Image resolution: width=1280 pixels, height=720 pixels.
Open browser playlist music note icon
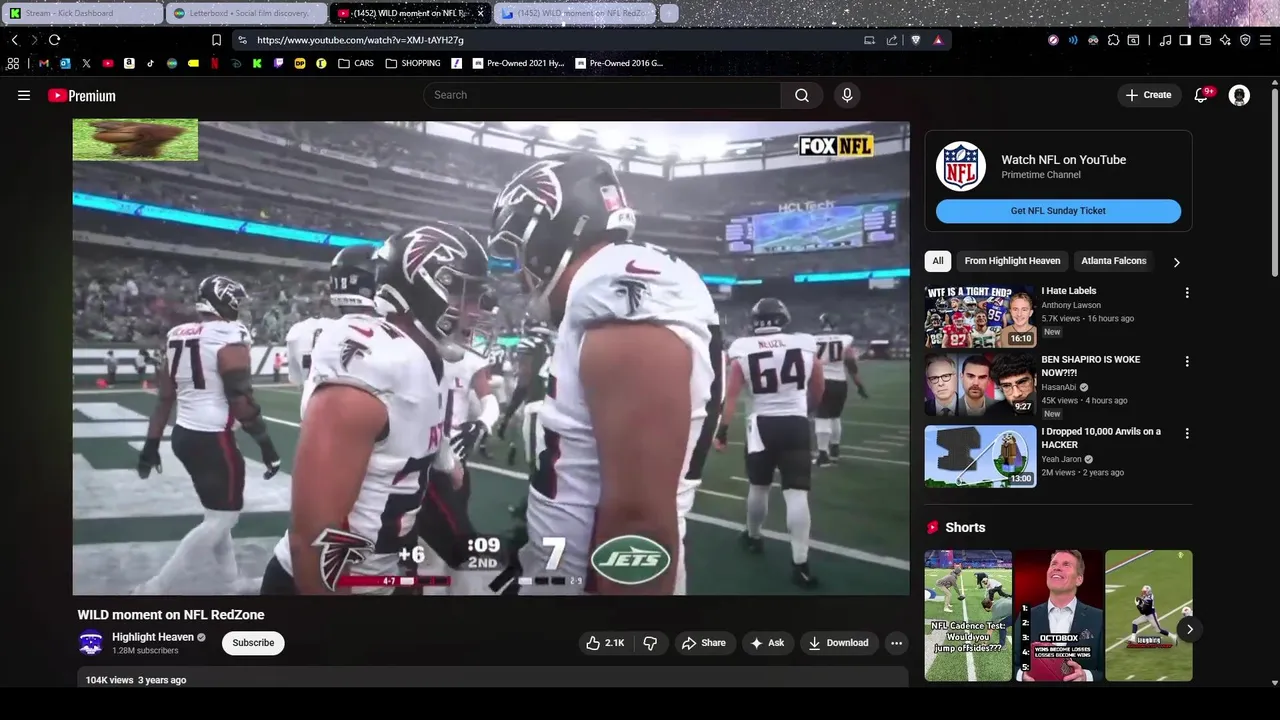point(1166,40)
